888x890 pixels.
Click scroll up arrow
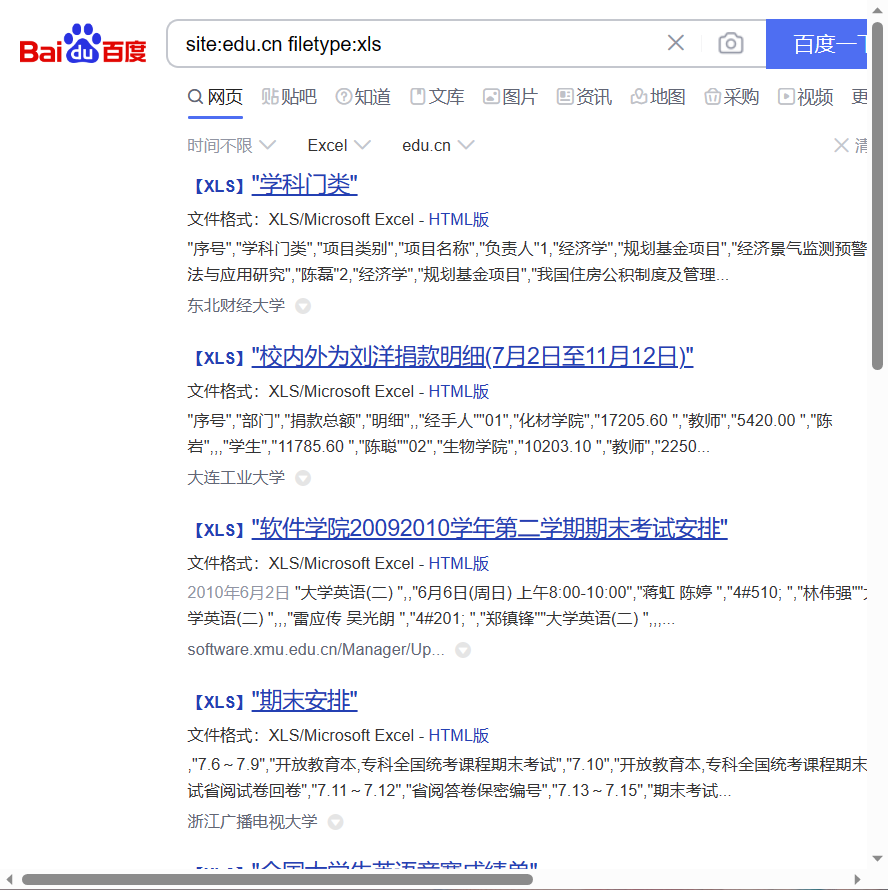point(878,10)
